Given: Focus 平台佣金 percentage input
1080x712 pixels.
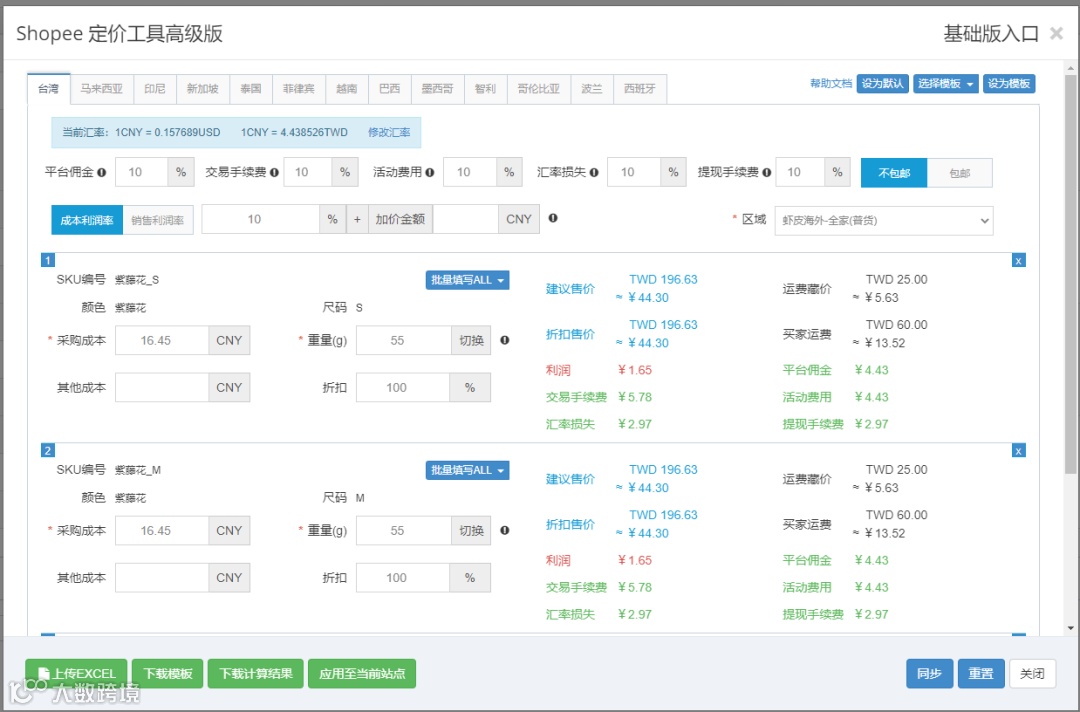Looking at the screenshot, I should tap(141, 172).
